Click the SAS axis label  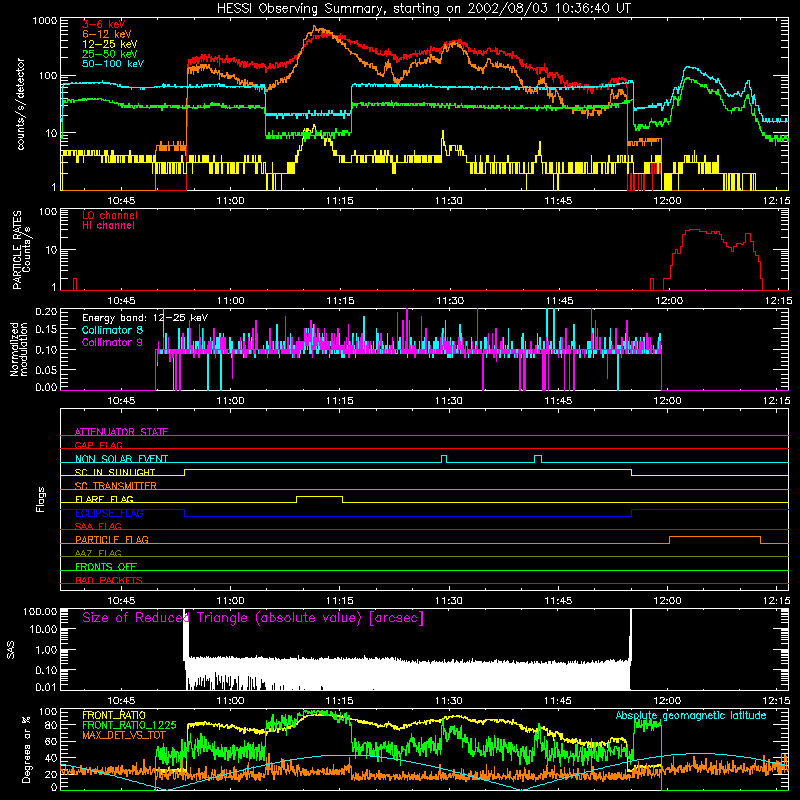pos(11,650)
